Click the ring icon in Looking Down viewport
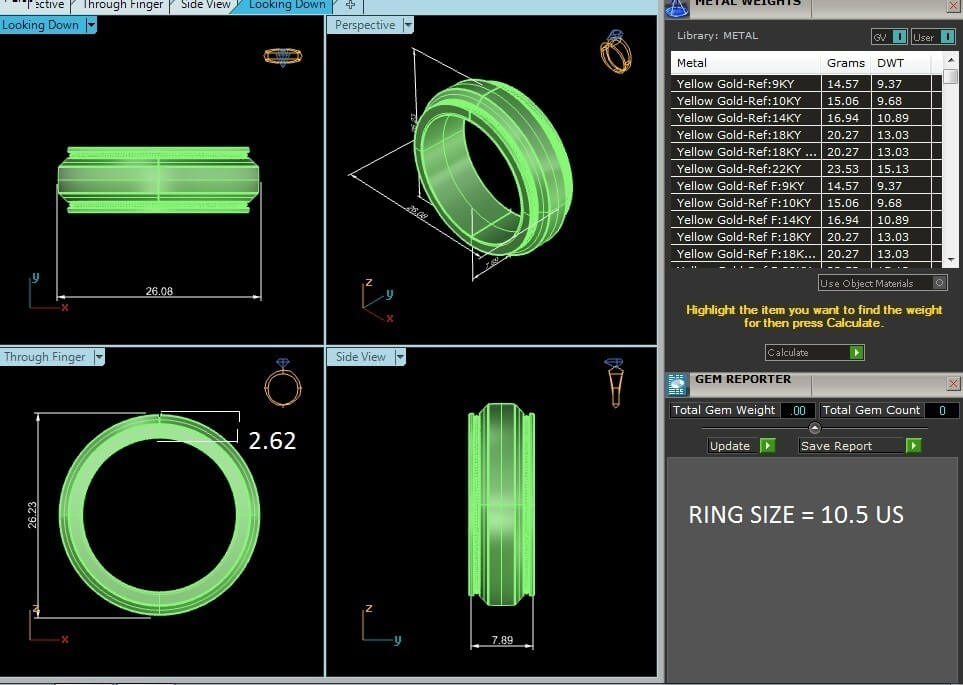The image size is (963, 685). click(x=282, y=56)
